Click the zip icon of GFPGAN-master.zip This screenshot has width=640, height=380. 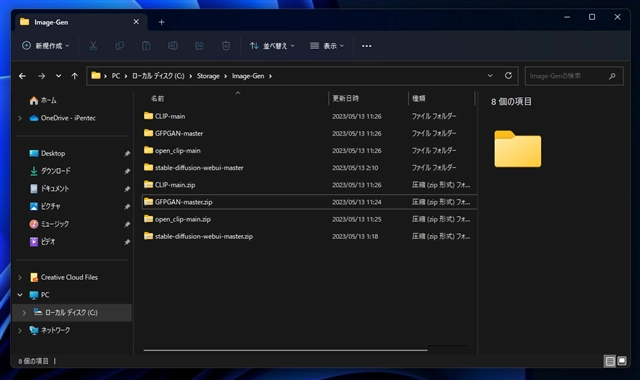(148, 202)
